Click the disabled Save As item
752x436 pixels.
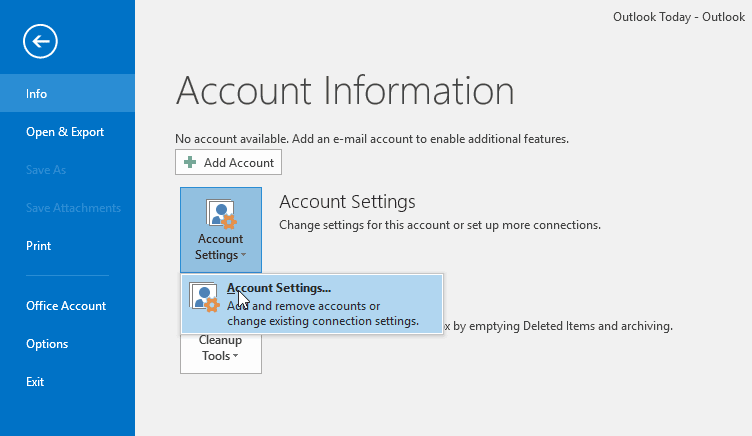(46, 170)
